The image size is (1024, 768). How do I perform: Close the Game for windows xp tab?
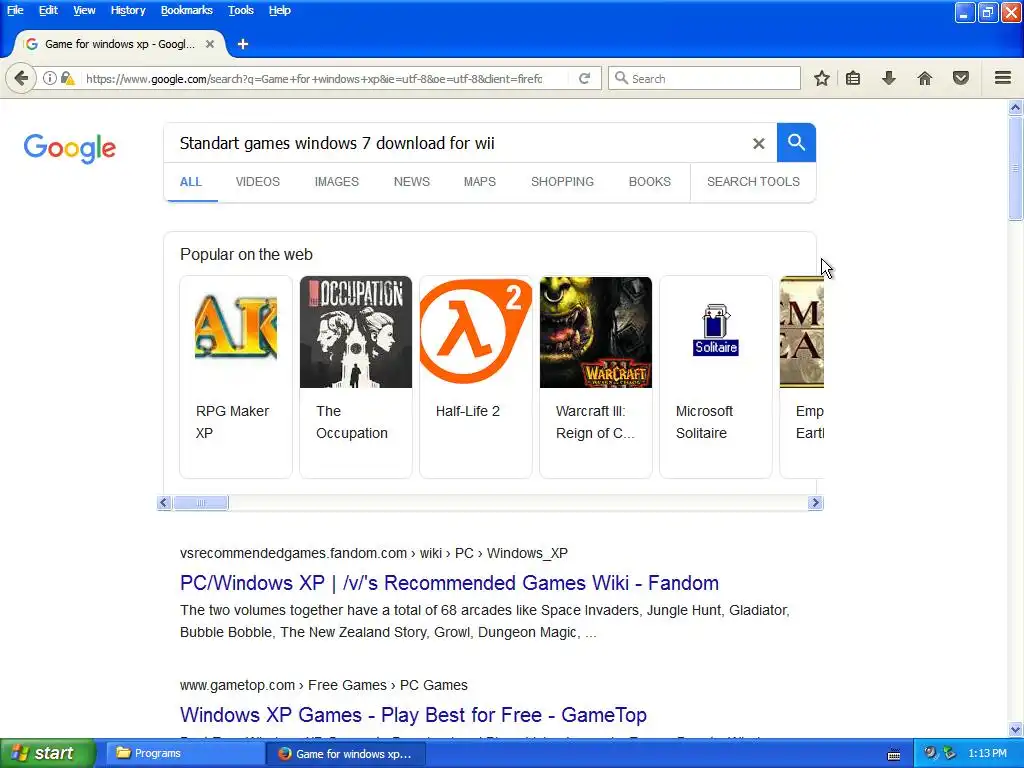[210, 44]
